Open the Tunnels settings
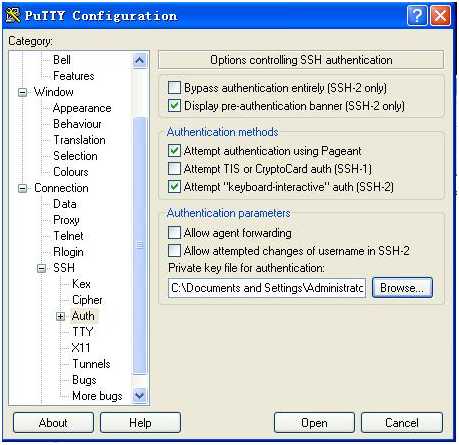459x445 pixels. click(x=91, y=364)
